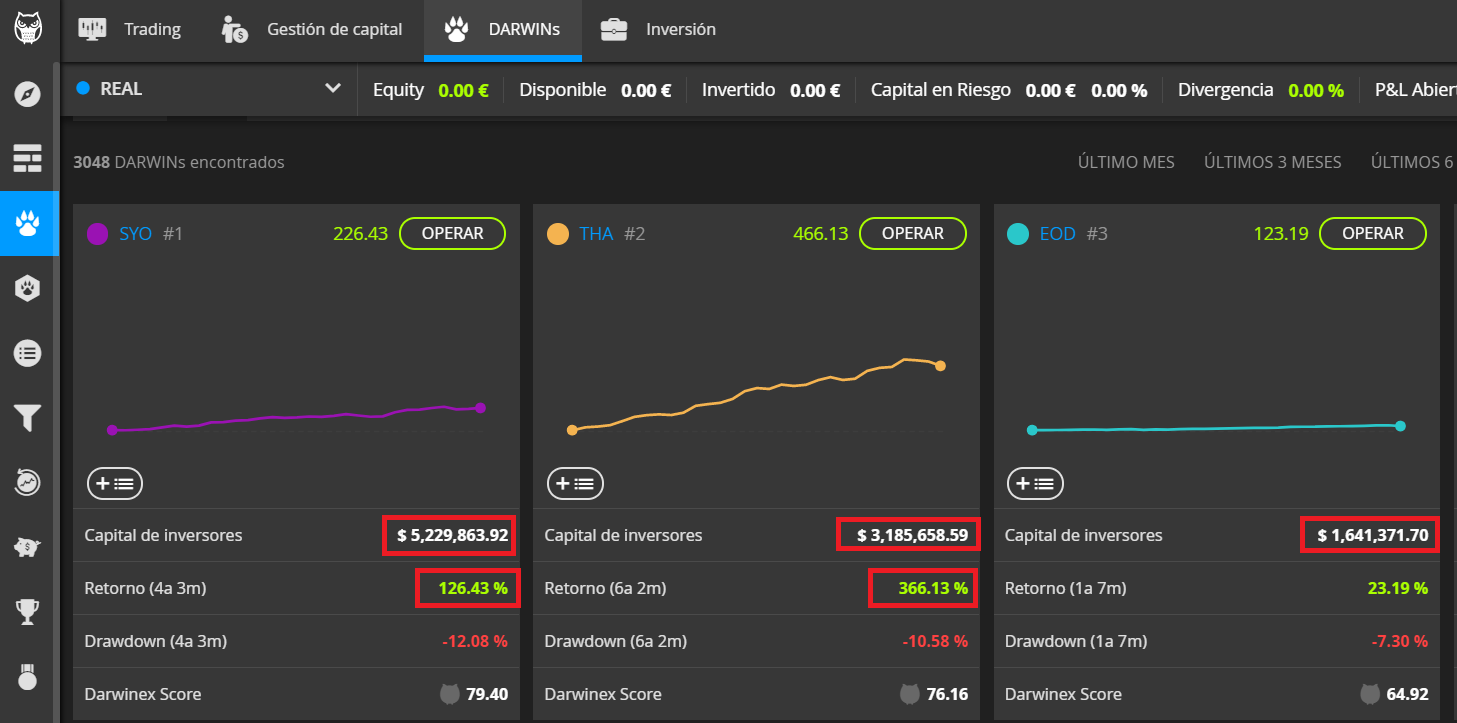This screenshot has height=723, width=1457.
Task: Click the Disponible 0.00 € value
Action: [646, 90]
